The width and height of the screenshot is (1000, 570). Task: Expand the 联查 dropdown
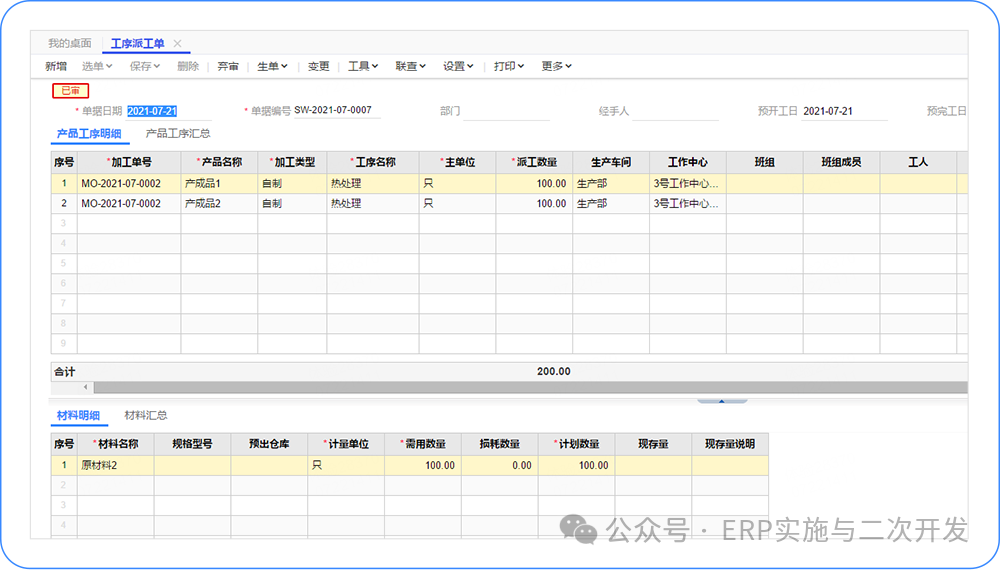(x=410, y=66)
